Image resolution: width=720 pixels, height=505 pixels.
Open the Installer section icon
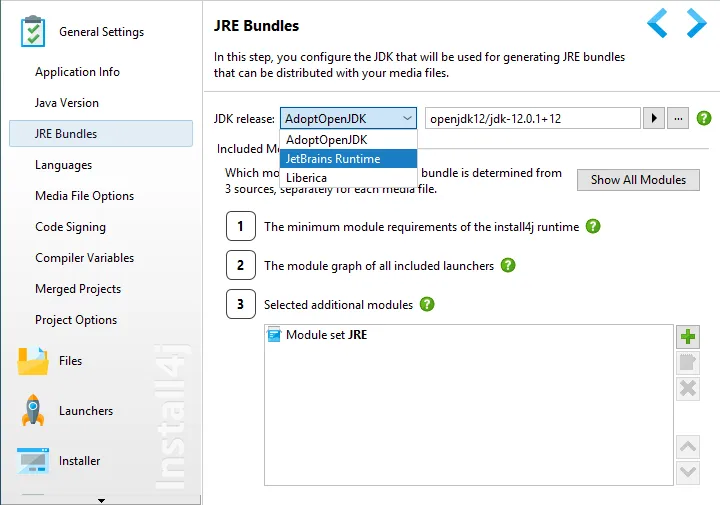point(33,460)
